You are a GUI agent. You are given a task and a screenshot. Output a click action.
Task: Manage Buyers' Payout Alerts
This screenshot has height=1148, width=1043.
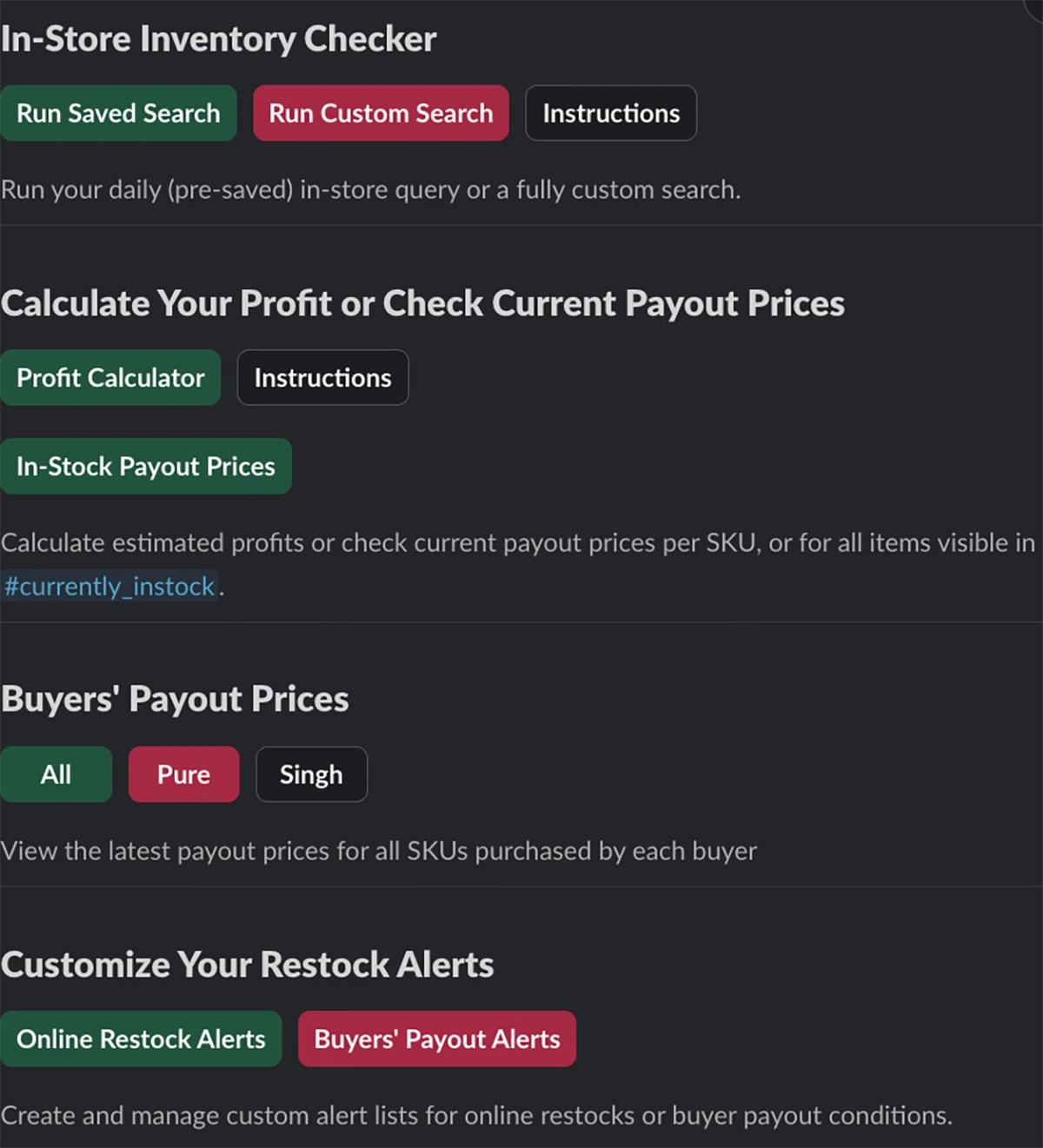tap(437, 1039)
